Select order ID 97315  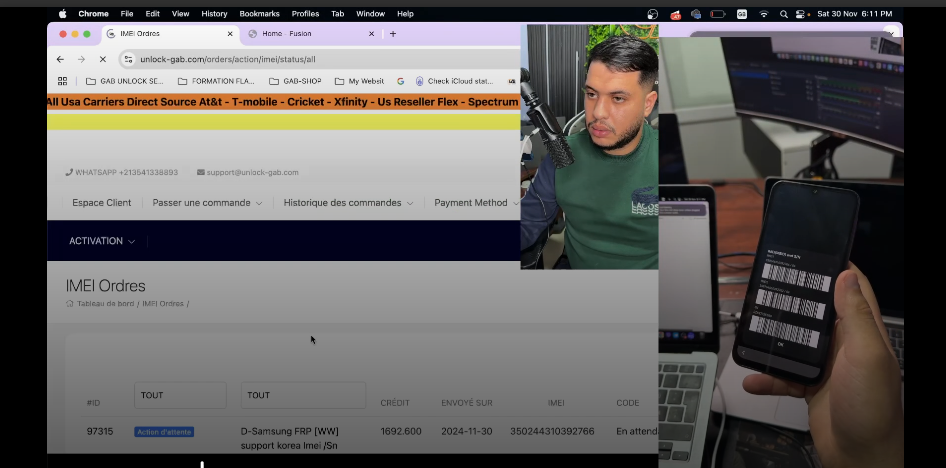point(100,432)
